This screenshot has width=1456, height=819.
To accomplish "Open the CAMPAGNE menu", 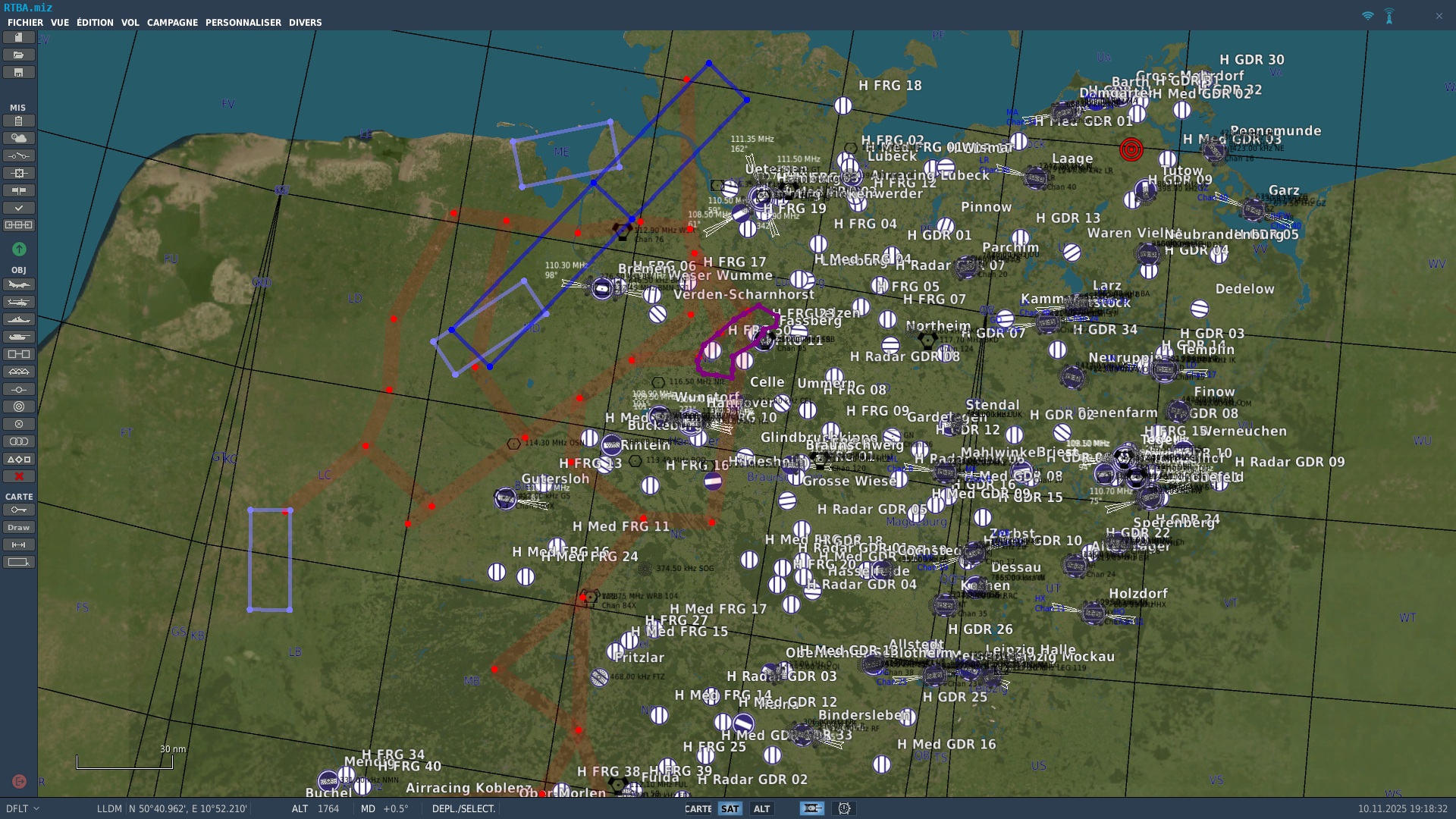I will (x=172, y=23).
